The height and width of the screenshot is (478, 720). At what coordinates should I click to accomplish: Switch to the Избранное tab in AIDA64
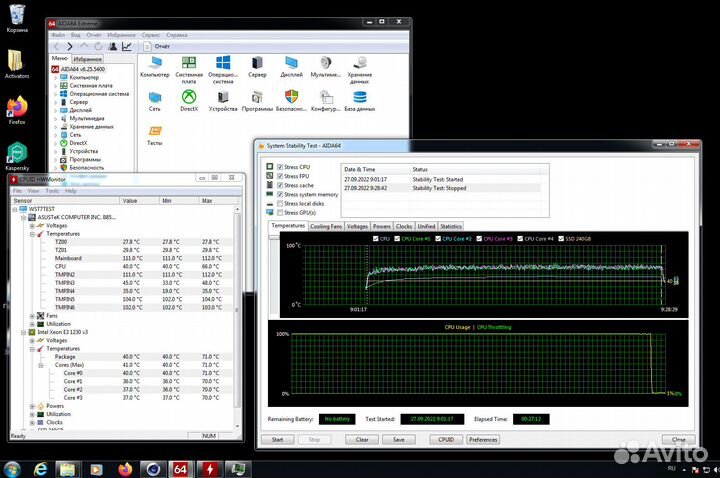click(87, 59)
